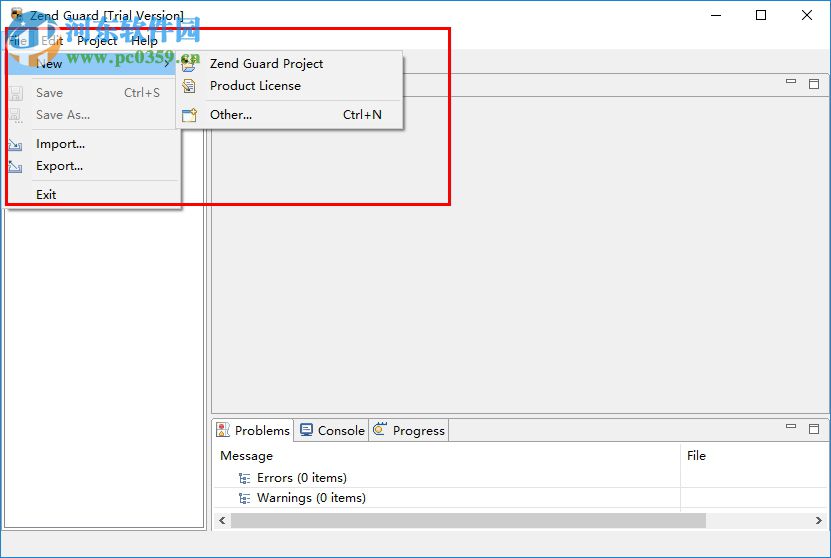Screen dimensions: 831x558
Task: Switch to the Console tab
Action: point(332,430)
